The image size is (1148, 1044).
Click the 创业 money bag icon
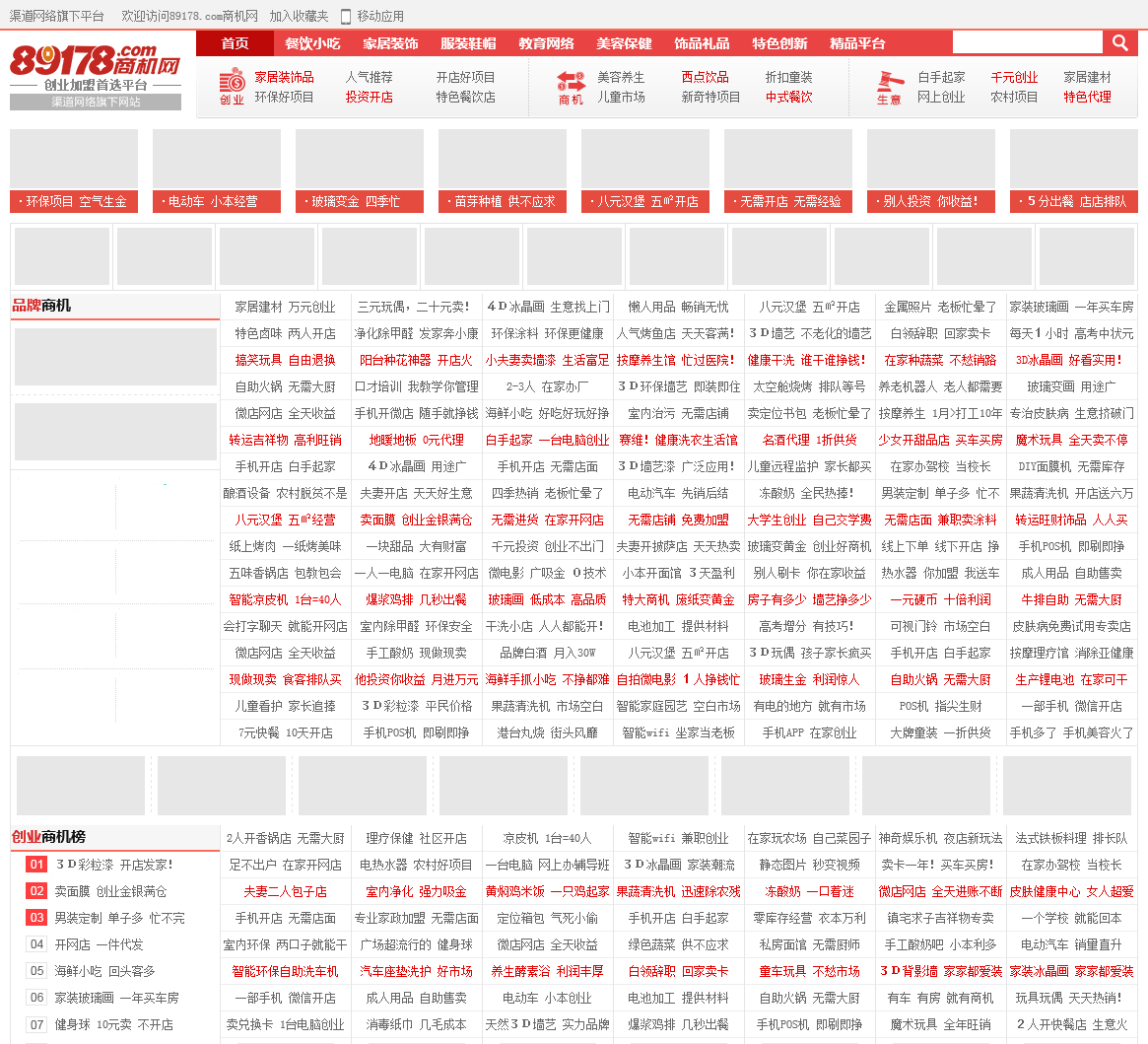233,87
